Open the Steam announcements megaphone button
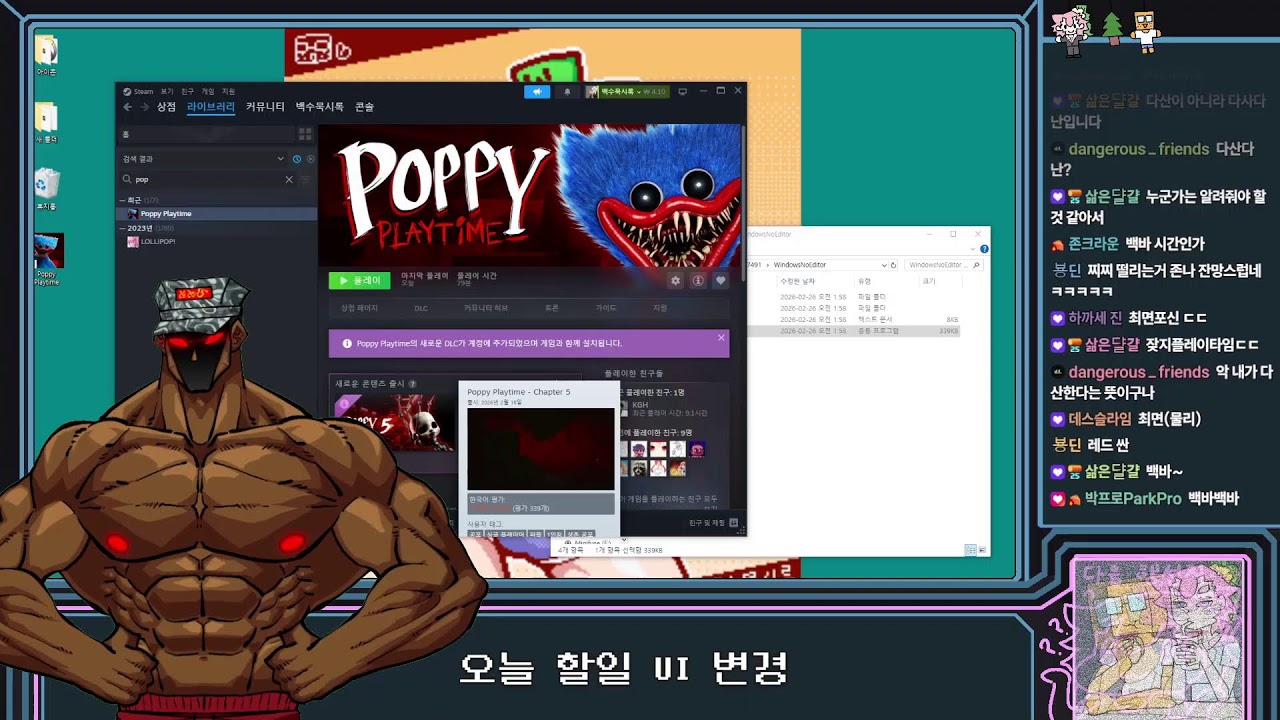Screen dimensions: 1280x720 point(537,91)
